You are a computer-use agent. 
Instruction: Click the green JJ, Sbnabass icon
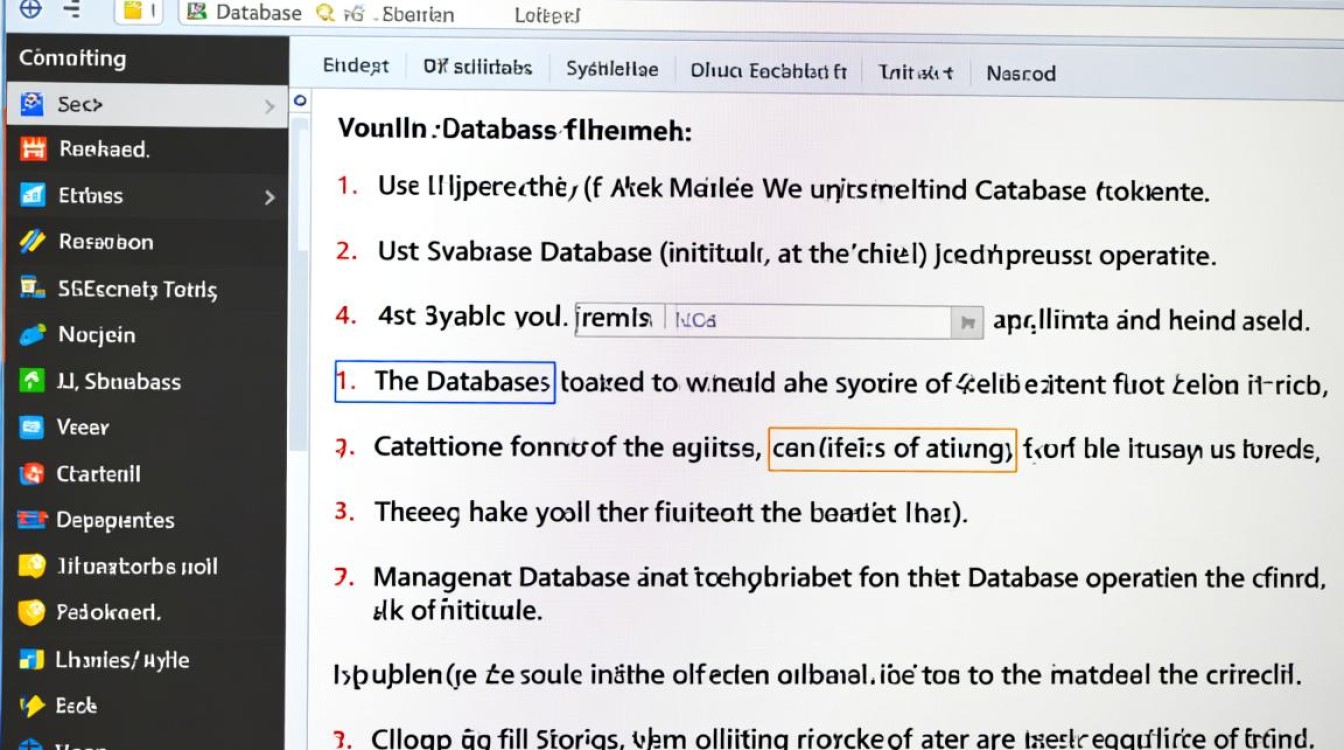[x=30, y=381]
